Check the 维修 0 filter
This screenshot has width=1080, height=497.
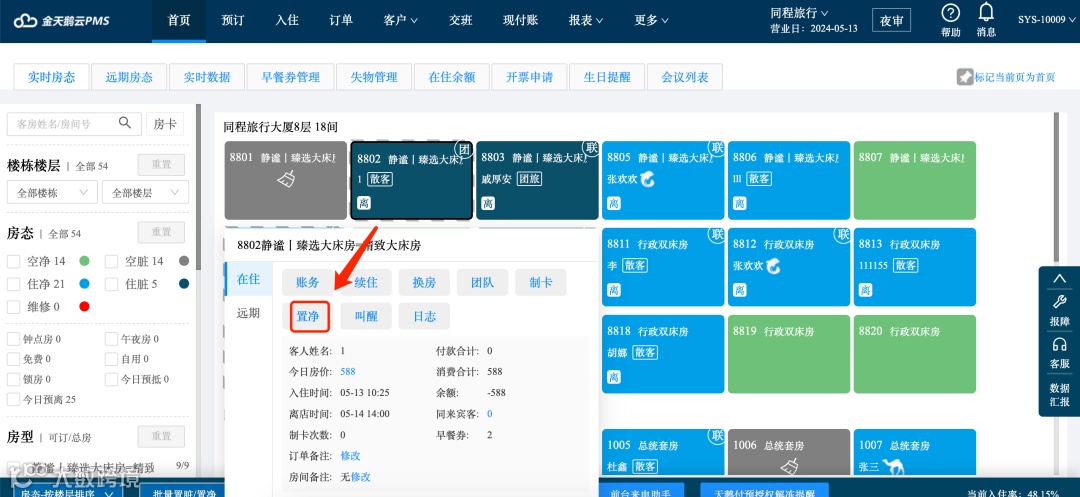click(x=13, y=306)
